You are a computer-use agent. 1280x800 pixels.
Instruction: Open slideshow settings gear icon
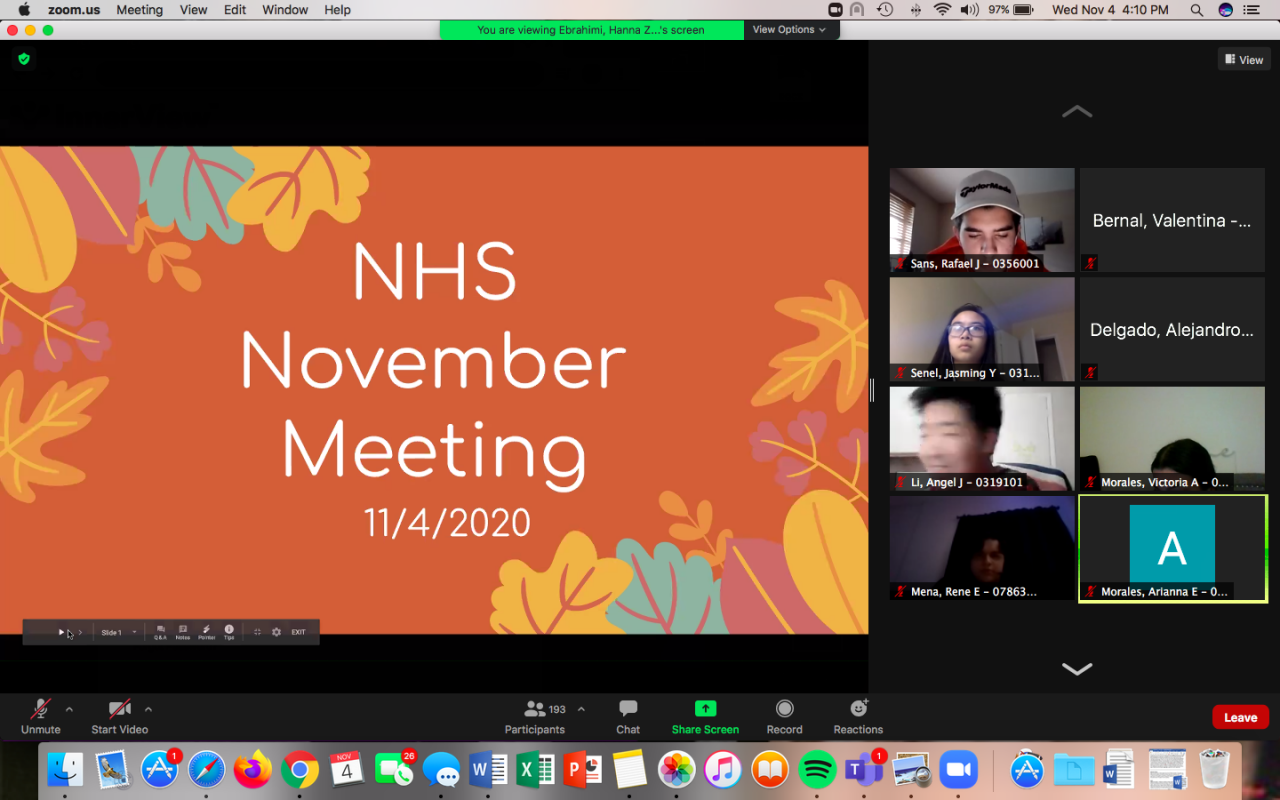pyautogui.click(x=277, y=632)
